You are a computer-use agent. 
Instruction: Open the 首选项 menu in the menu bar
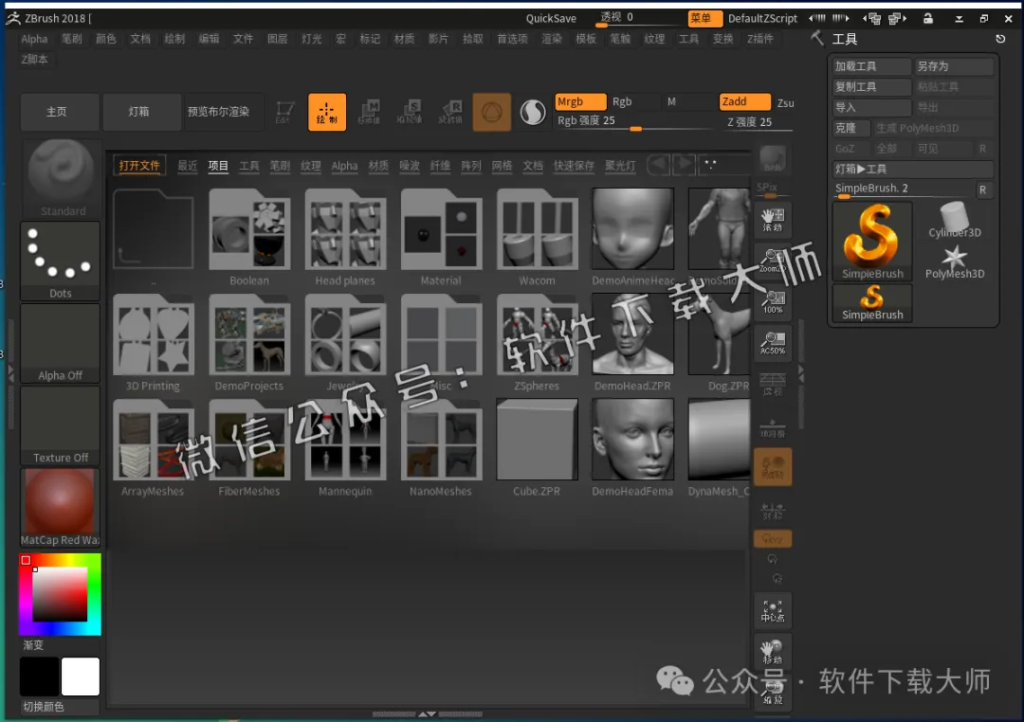pyautogui.click(x=514, y=39)
